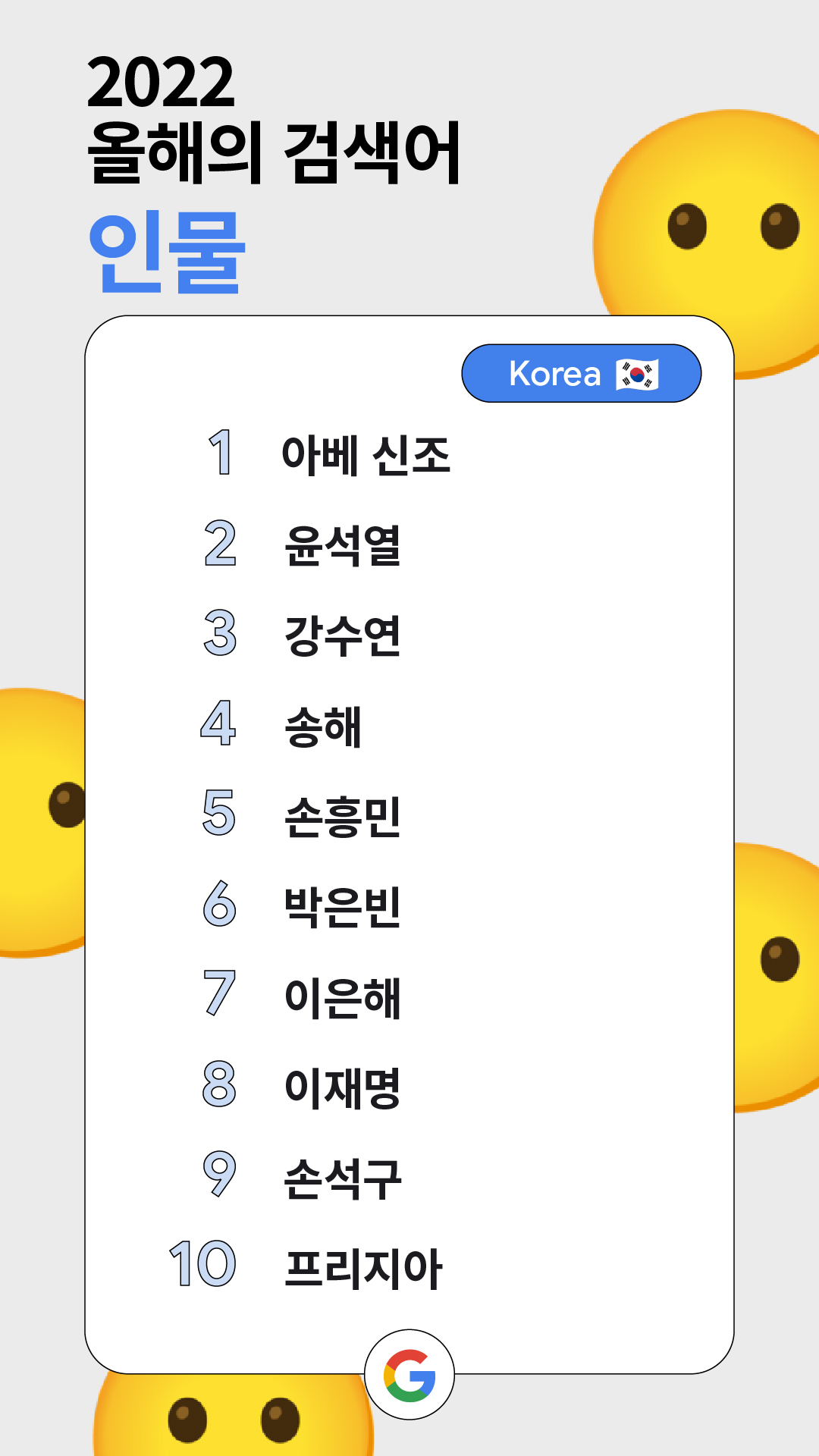Select tenth-ranked name 프리지아

[x=362, y=1269]
